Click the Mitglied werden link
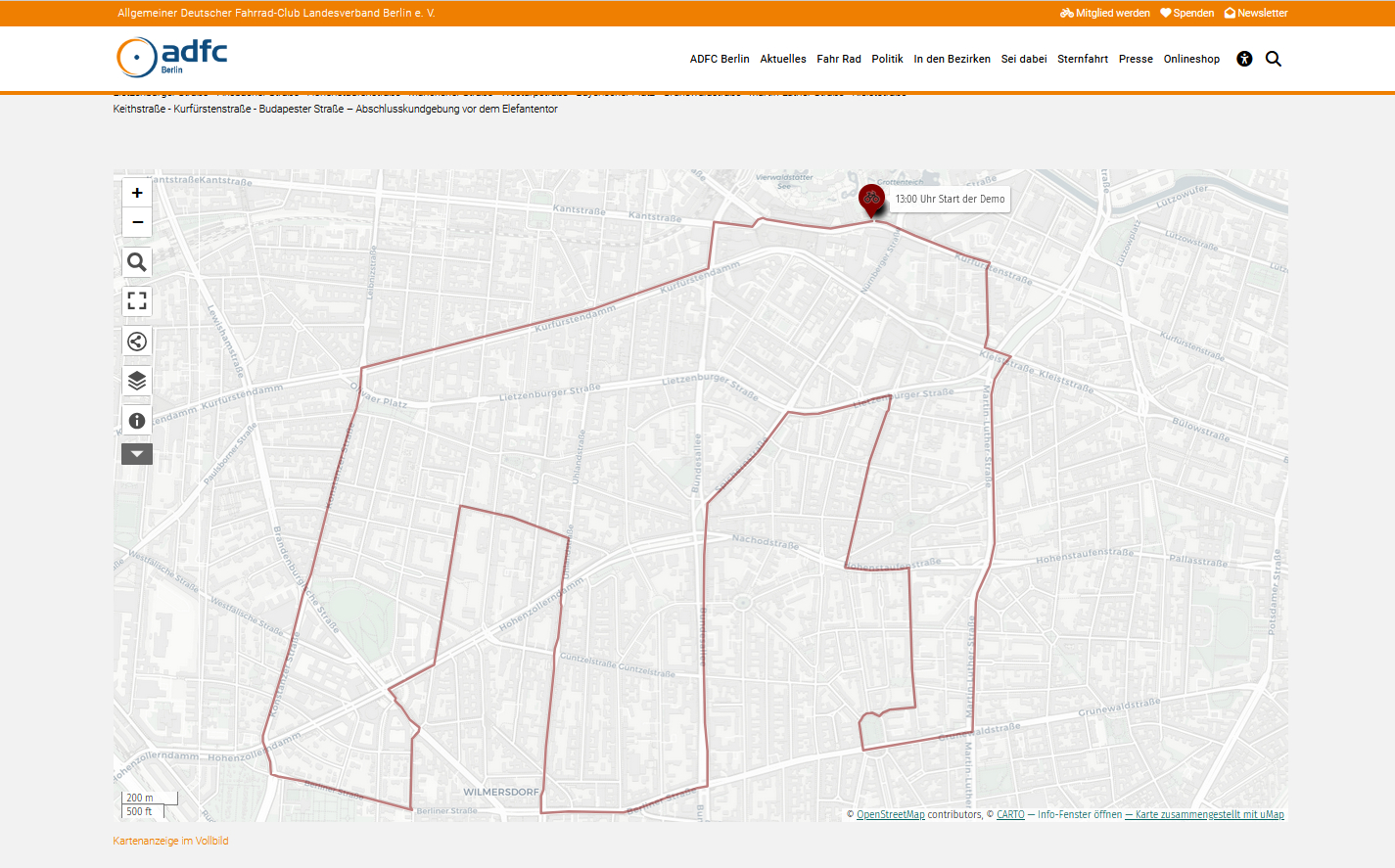 (x=1105, y=13)
